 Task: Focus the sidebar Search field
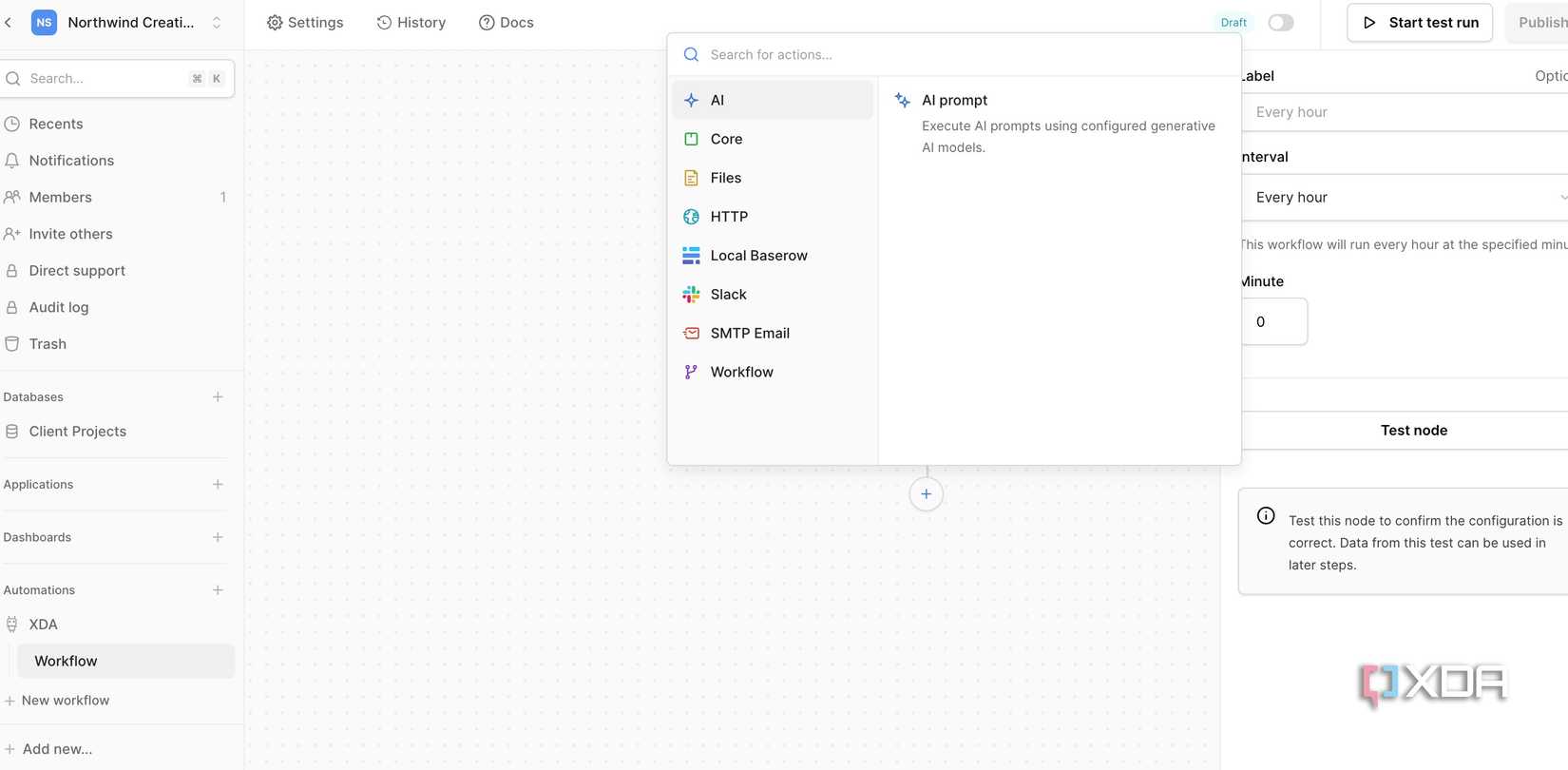[117, 78]
